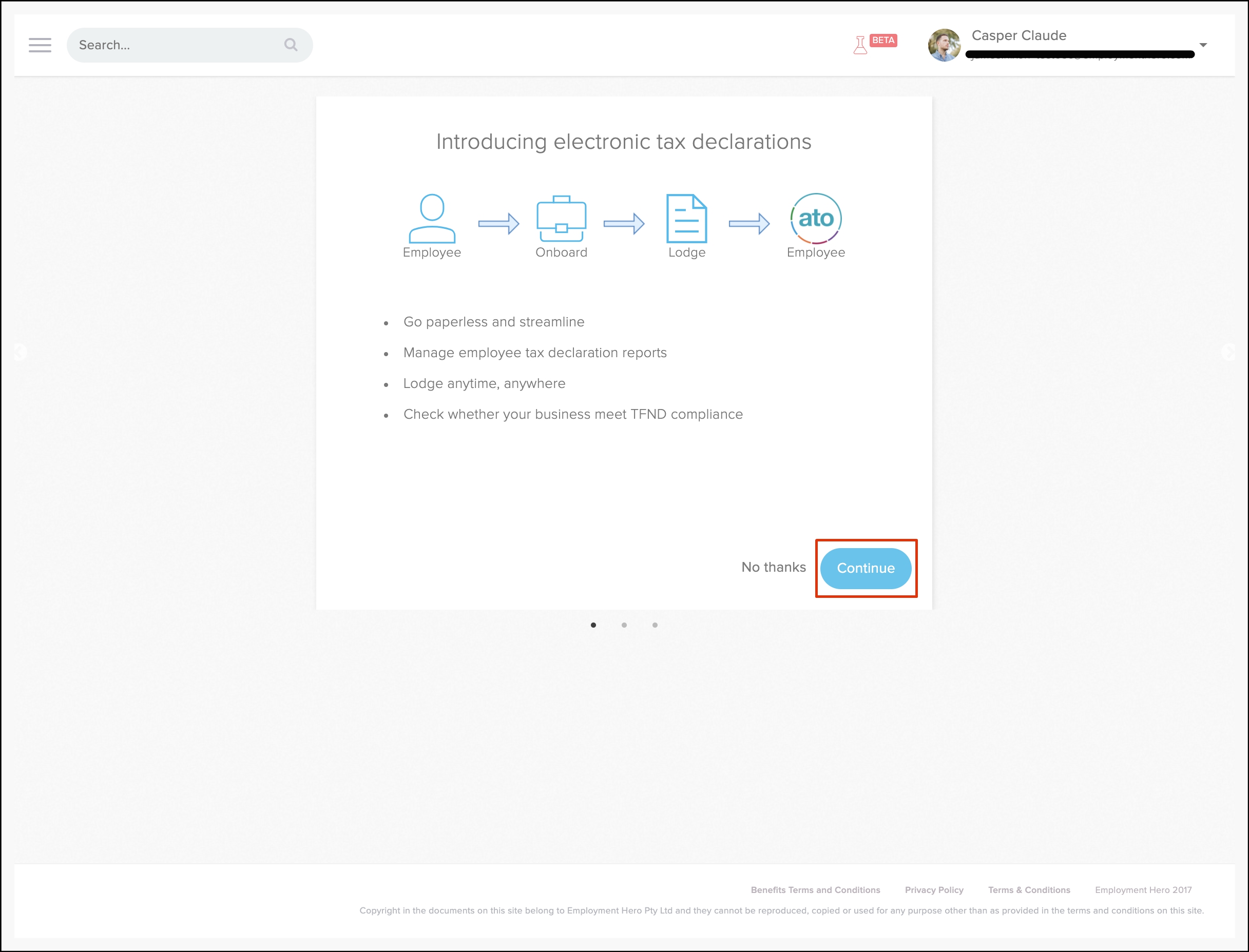Click the search magnifier icon
The height and width of the screenshot is (952, 1249).
coord(291,45)
